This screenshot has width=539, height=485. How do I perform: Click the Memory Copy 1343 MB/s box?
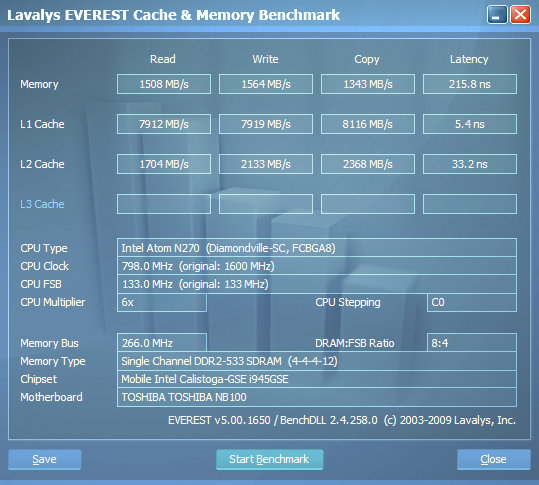[368, 84]
